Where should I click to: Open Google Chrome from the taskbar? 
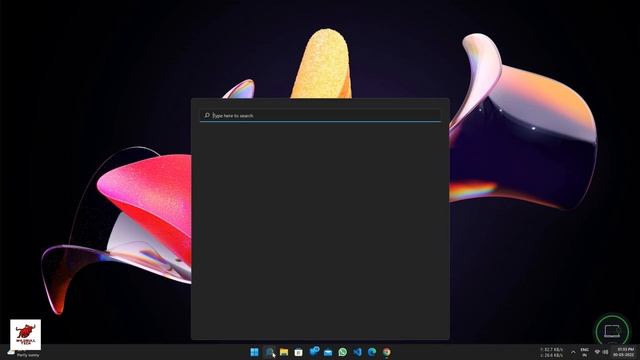[x=387, y=352]
